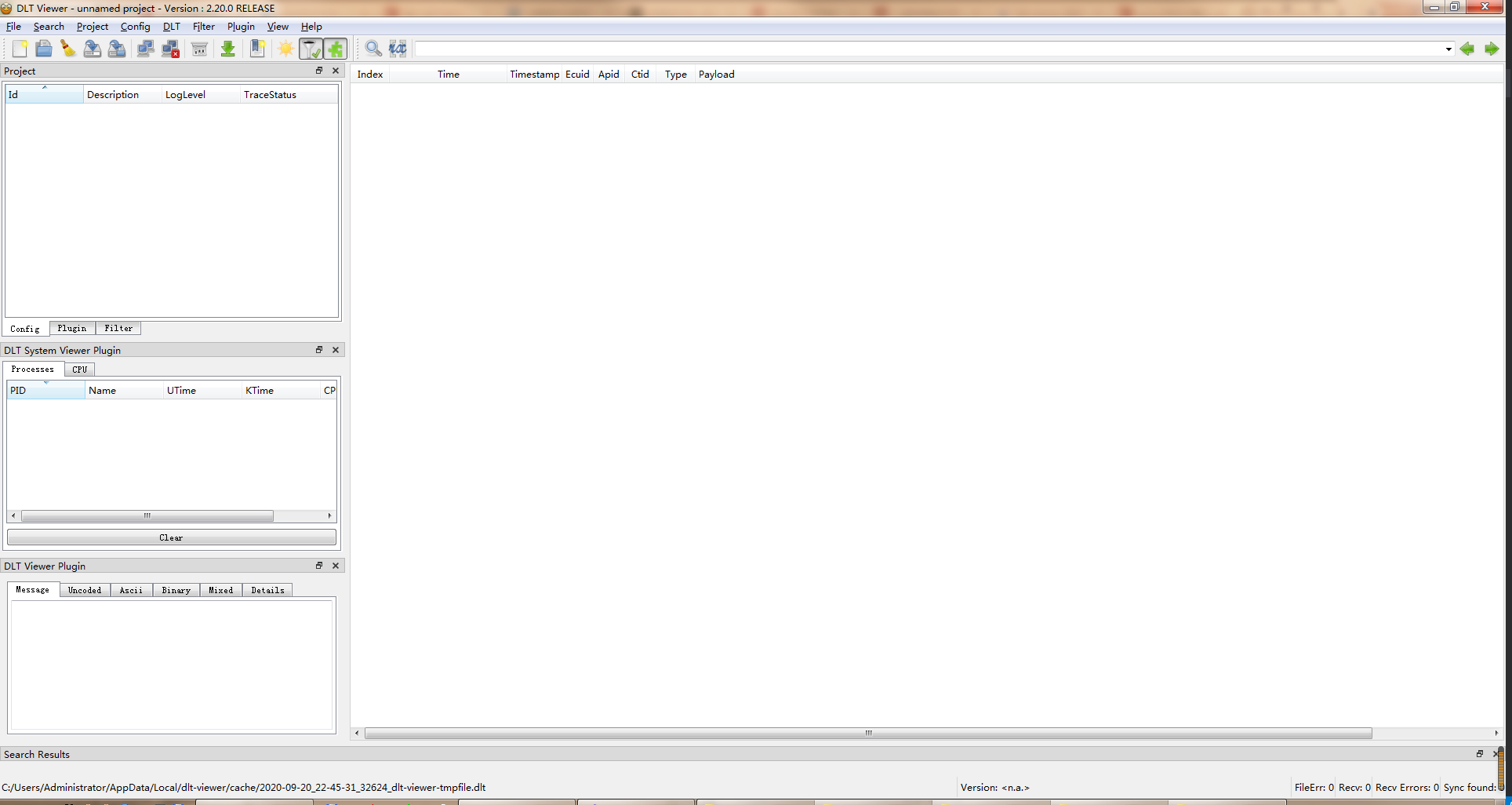Toggle the filter funnel button off
Viewport: 1512px width, 805px height.
pos(311,49)
